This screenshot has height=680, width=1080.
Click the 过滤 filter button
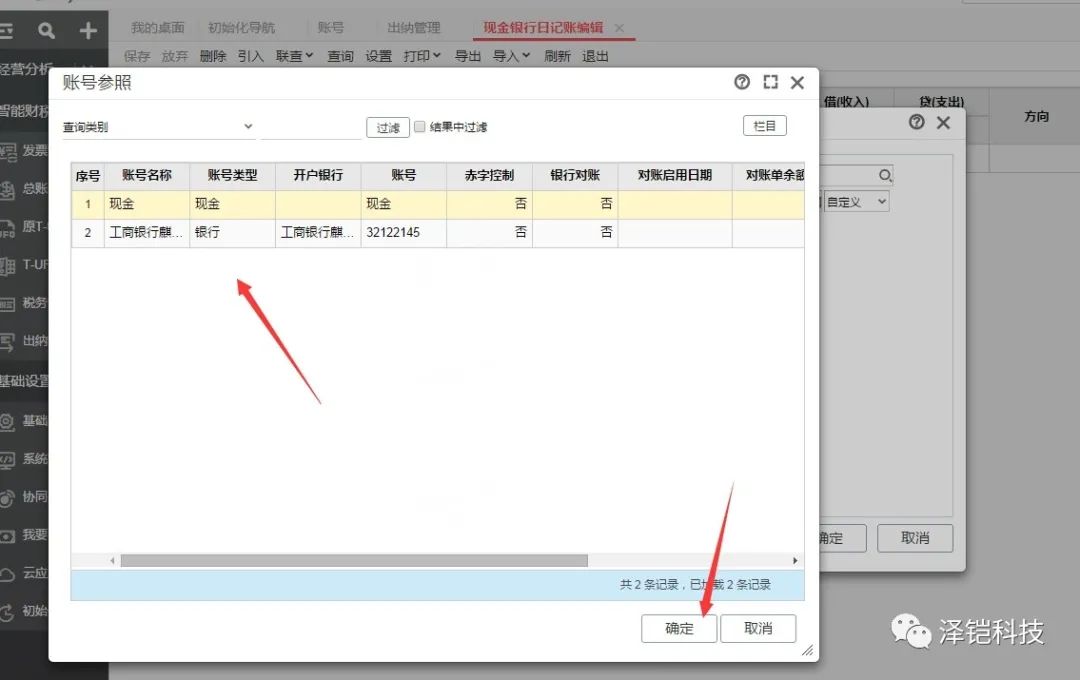point(388,127)
